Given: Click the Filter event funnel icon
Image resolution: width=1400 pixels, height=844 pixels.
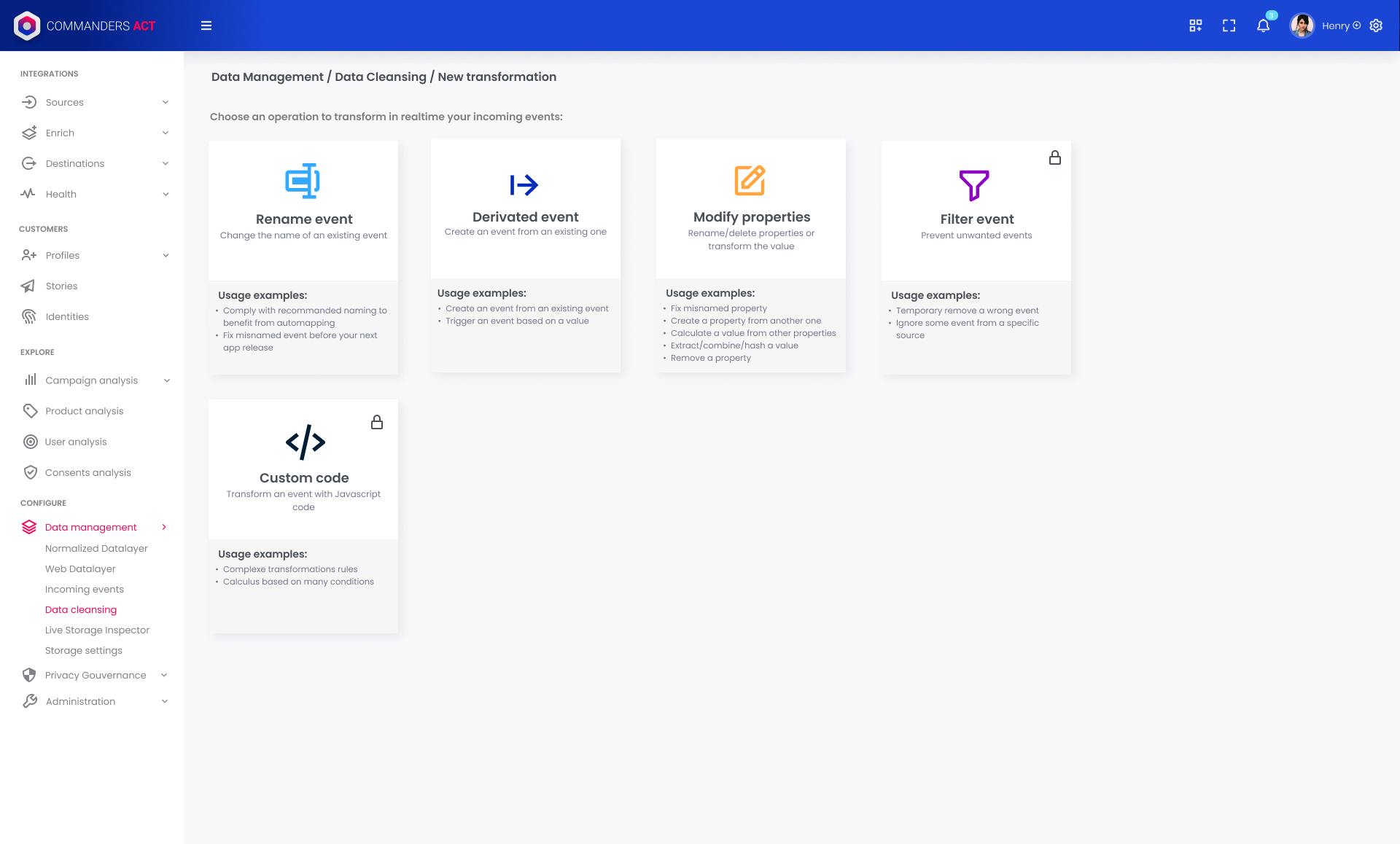Looking at the screenshot, I should click(x=974, y=185).
